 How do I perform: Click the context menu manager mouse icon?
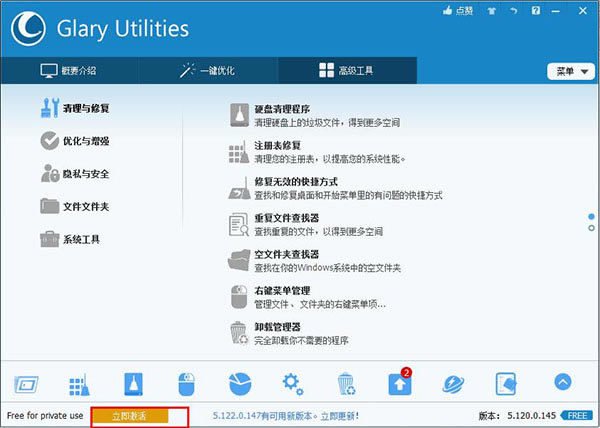(187, 382)
